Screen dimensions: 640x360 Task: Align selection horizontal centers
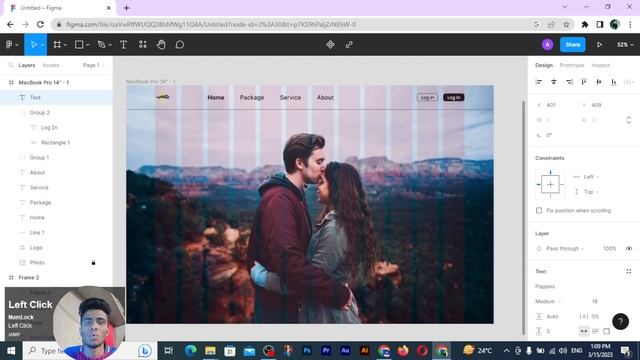[x=554, y=82]
